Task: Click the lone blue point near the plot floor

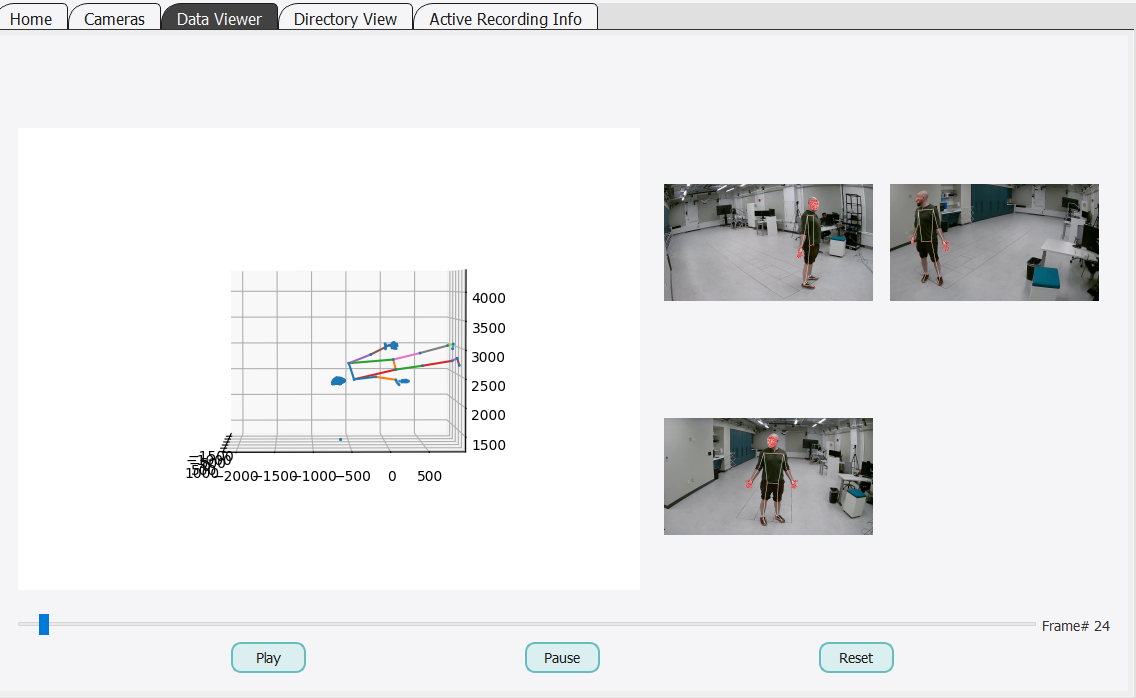Action: (340, 439)
